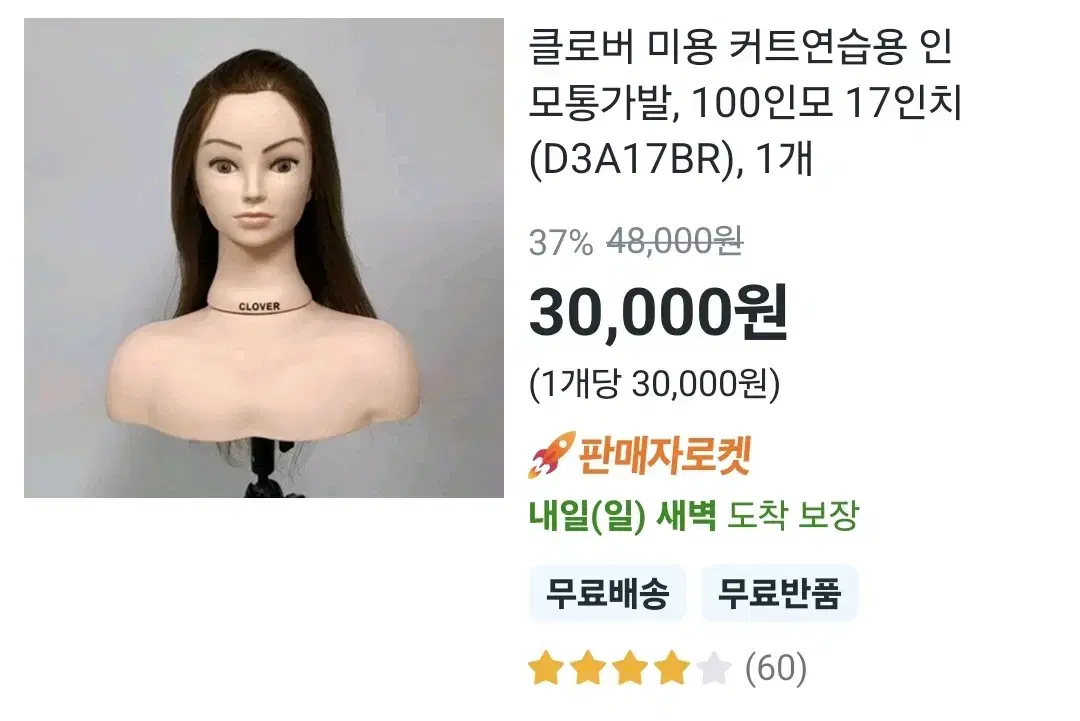Click the (D3A17BR) model code text
The width and height of the screenshot is (1080, 721).
click(631, 159)
